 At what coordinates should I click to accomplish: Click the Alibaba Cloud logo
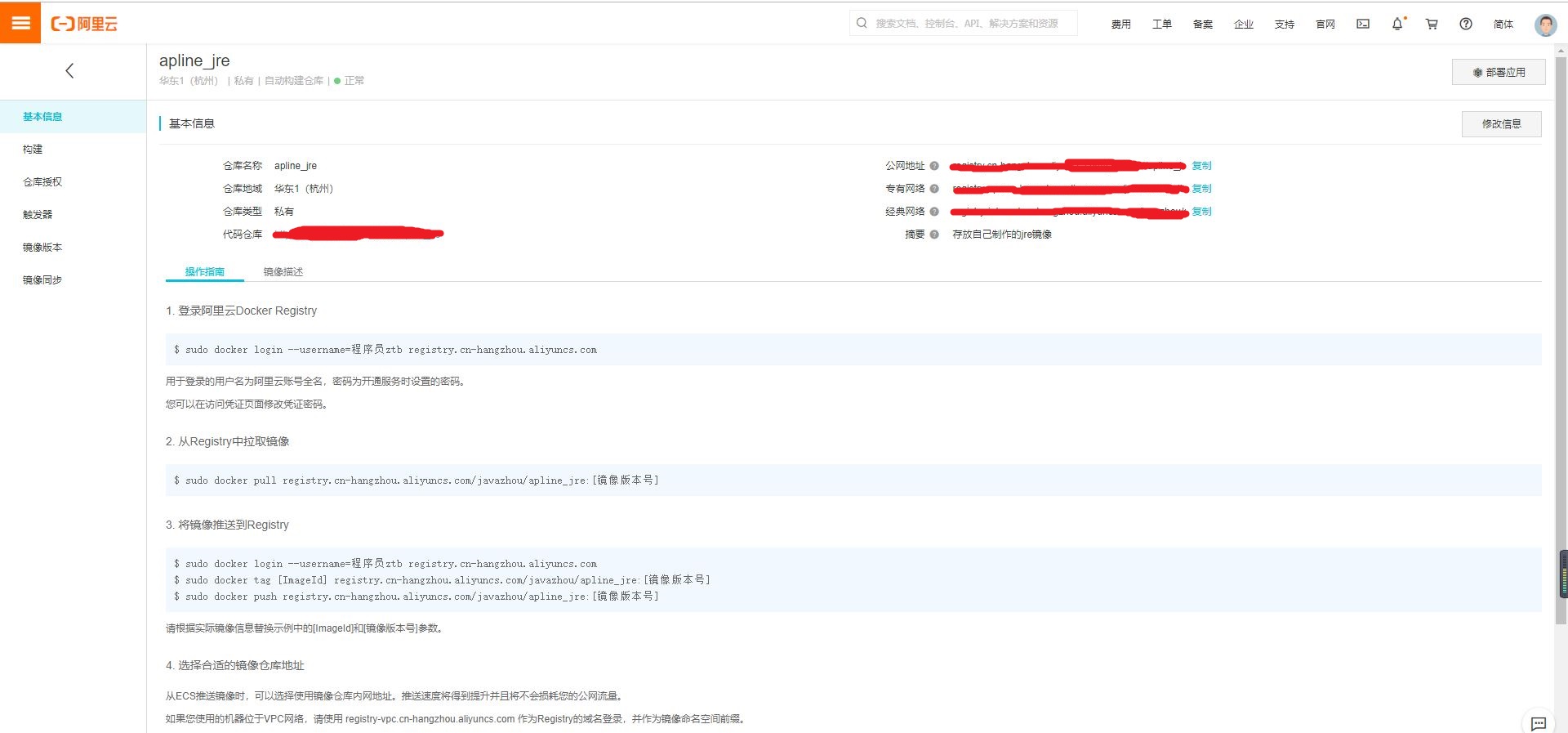tap(84, 24)
